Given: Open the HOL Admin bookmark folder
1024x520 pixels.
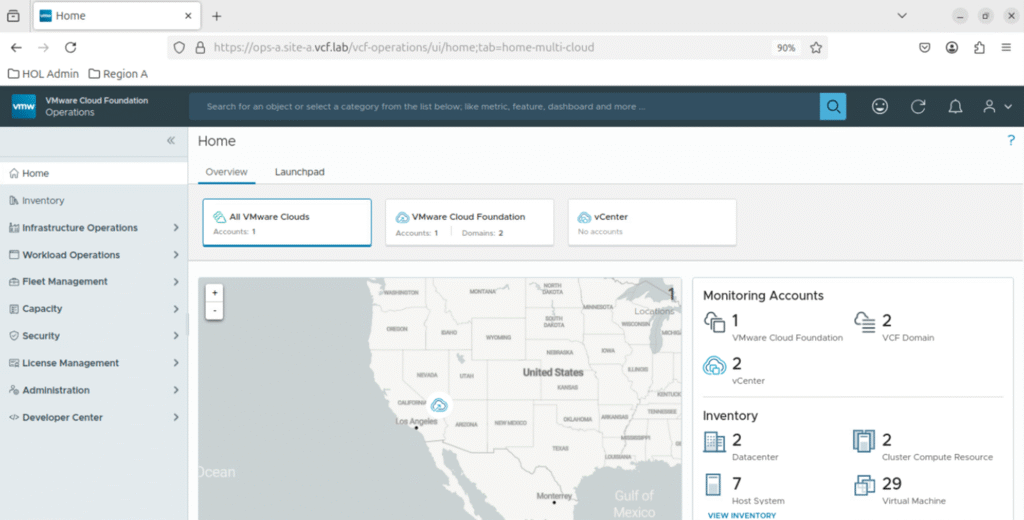Looking at the screenshot, I should pos(43,74).
